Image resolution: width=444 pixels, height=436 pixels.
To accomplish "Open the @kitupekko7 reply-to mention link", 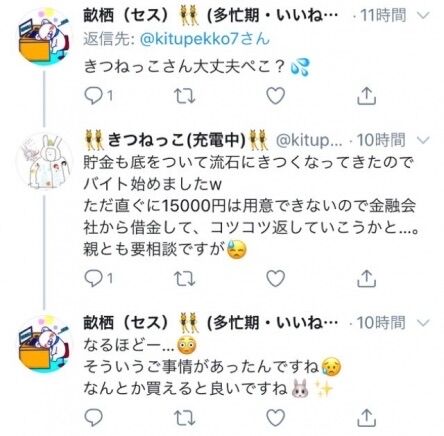I will coord(205,39).
